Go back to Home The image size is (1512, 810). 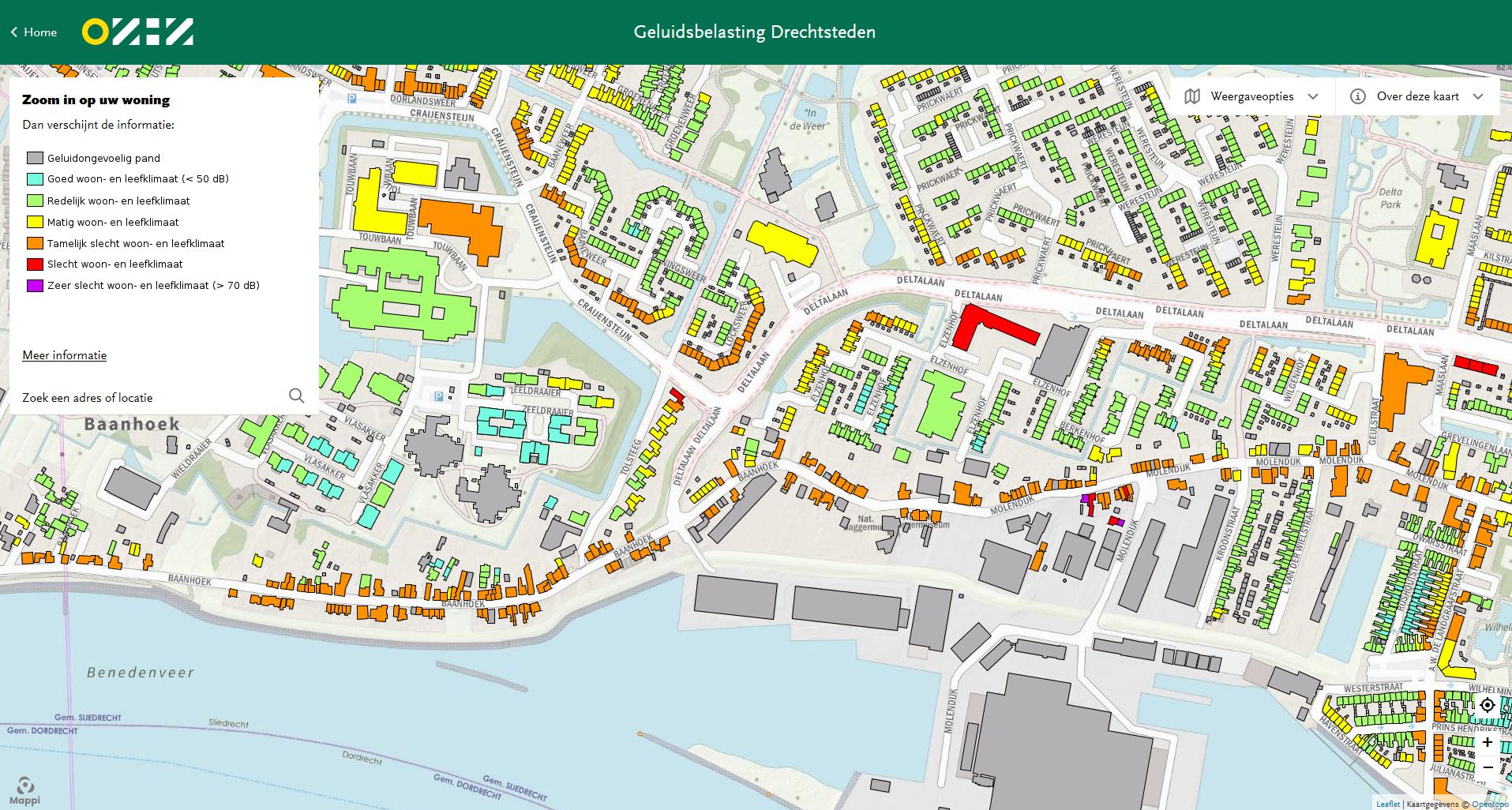click(x=33, y=32)
